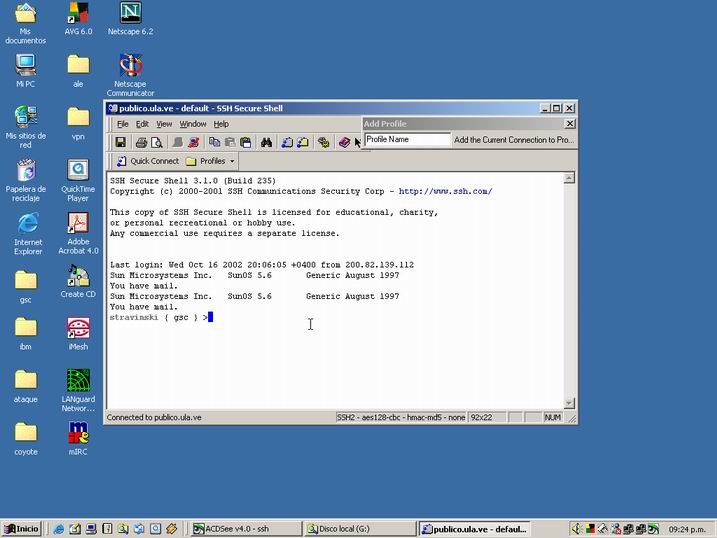Screen dimensions: 717x538
Task: Minimize the SSH Secure Shell window
Action: (x=545, y=108)
